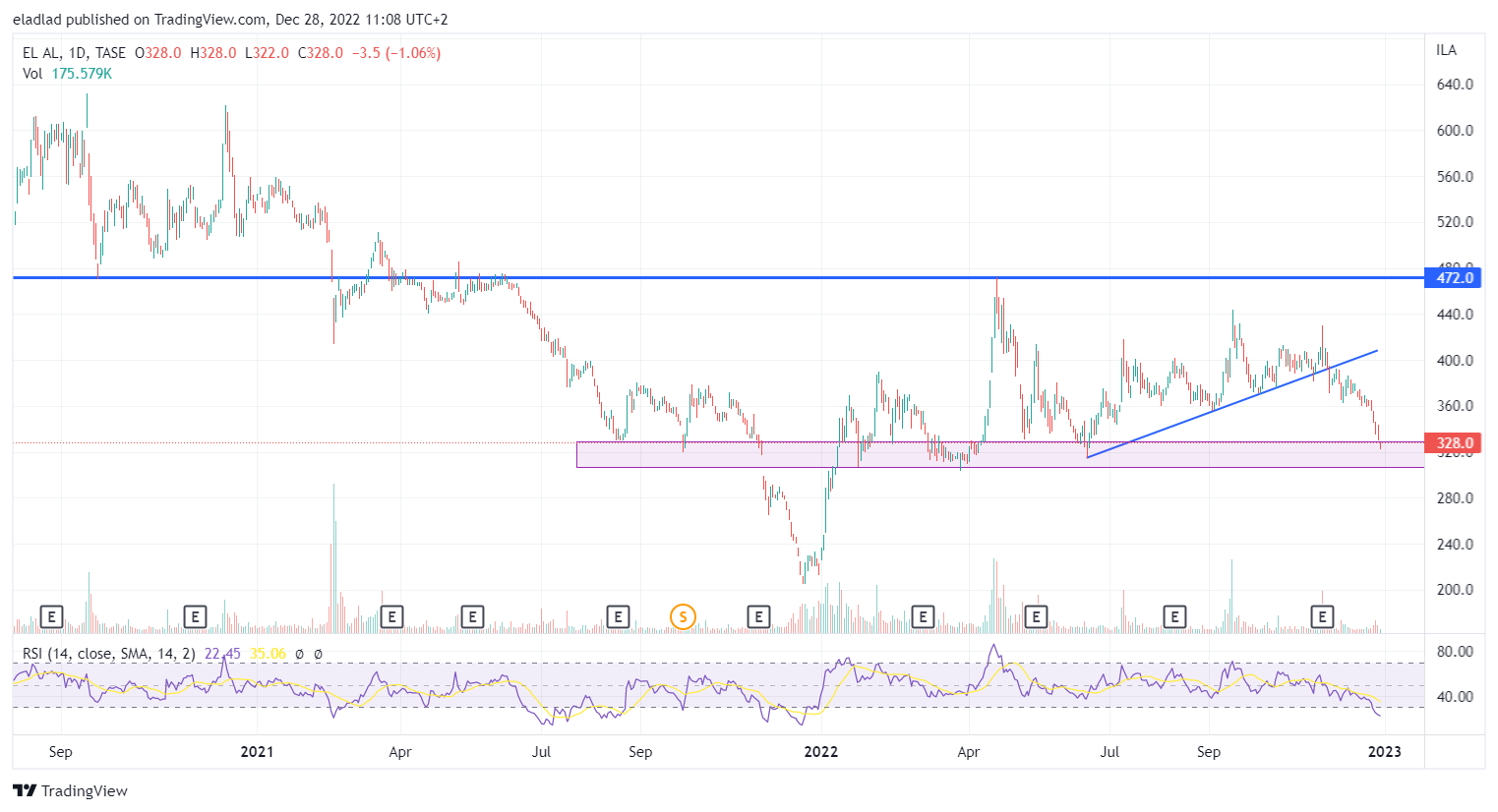
Task: Select the earnings marker in August 2022
Action: (1173, 616)
